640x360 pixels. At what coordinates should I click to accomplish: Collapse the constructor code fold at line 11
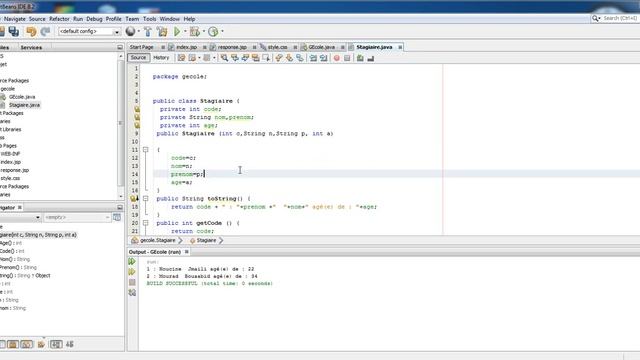click(145, 150)
